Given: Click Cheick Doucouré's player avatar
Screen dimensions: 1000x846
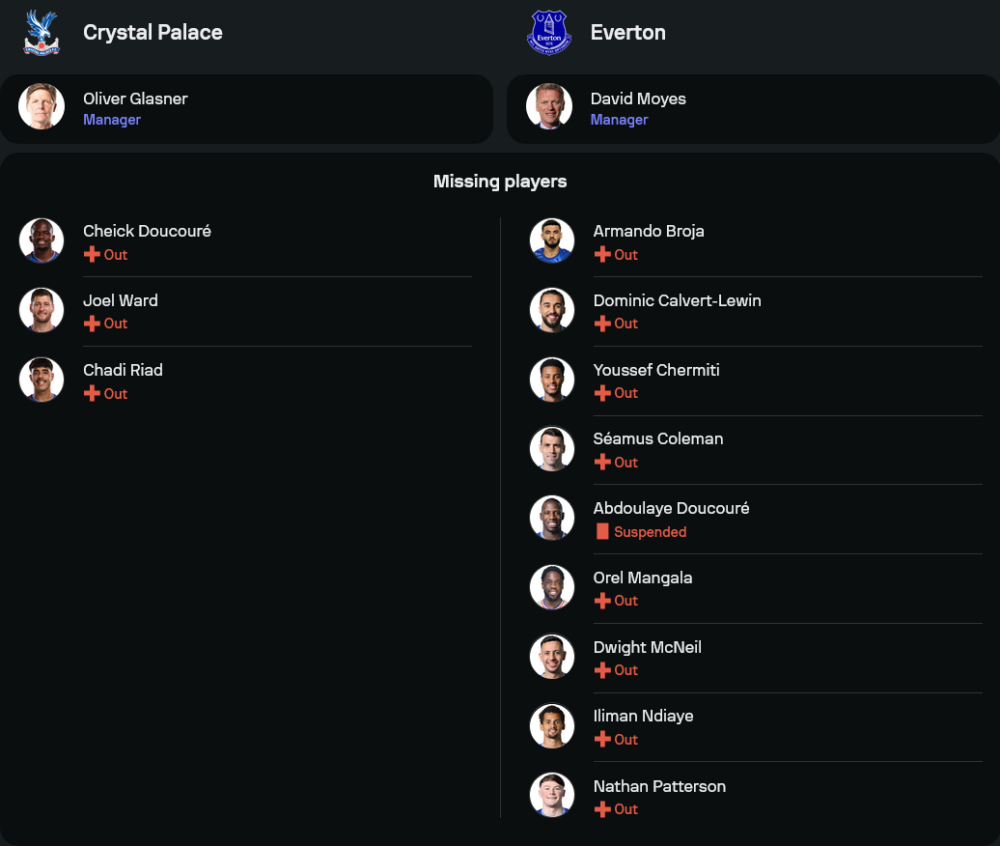Looking at the screenshot, I should (x=41, y=241).
